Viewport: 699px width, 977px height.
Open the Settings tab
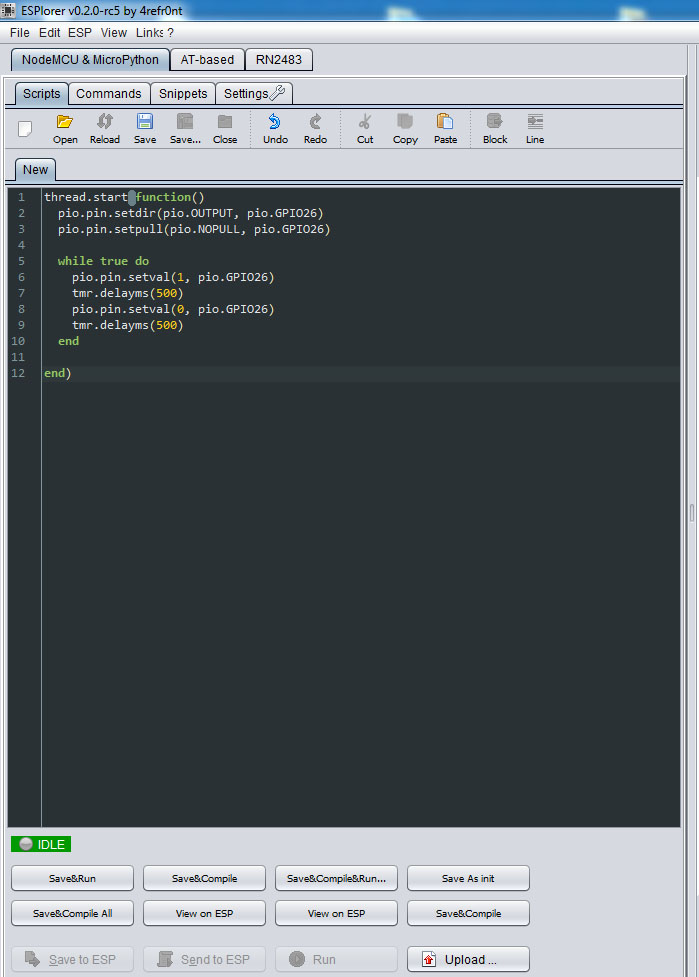(254, 94)
